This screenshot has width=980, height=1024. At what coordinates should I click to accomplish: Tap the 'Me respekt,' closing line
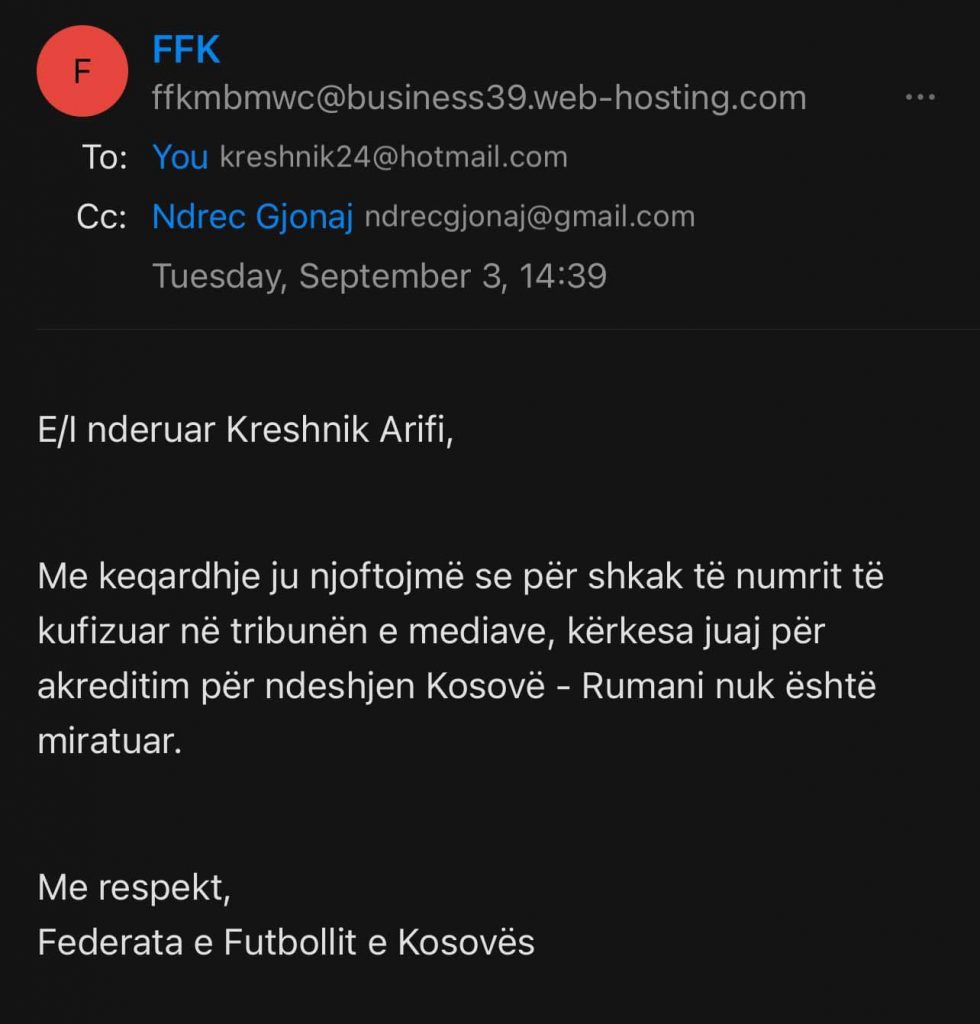coord(134,888)
